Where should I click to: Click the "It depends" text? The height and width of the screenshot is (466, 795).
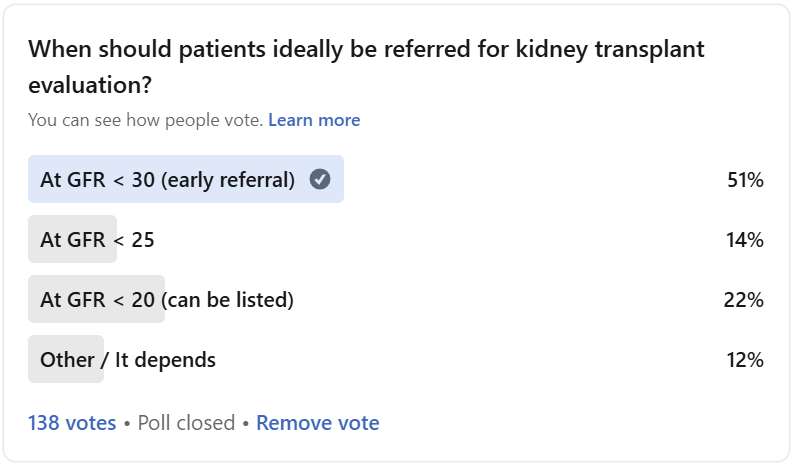[165, 359]
